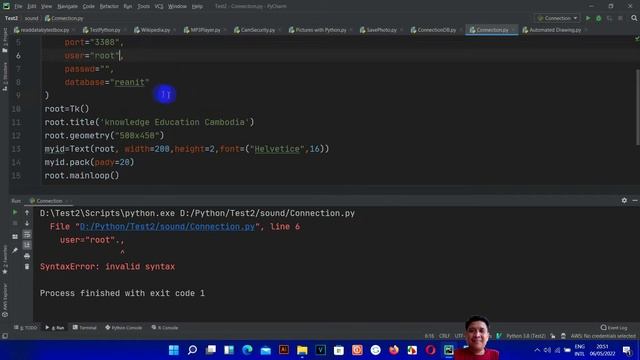Open the Structure side tab

[5, 76]
